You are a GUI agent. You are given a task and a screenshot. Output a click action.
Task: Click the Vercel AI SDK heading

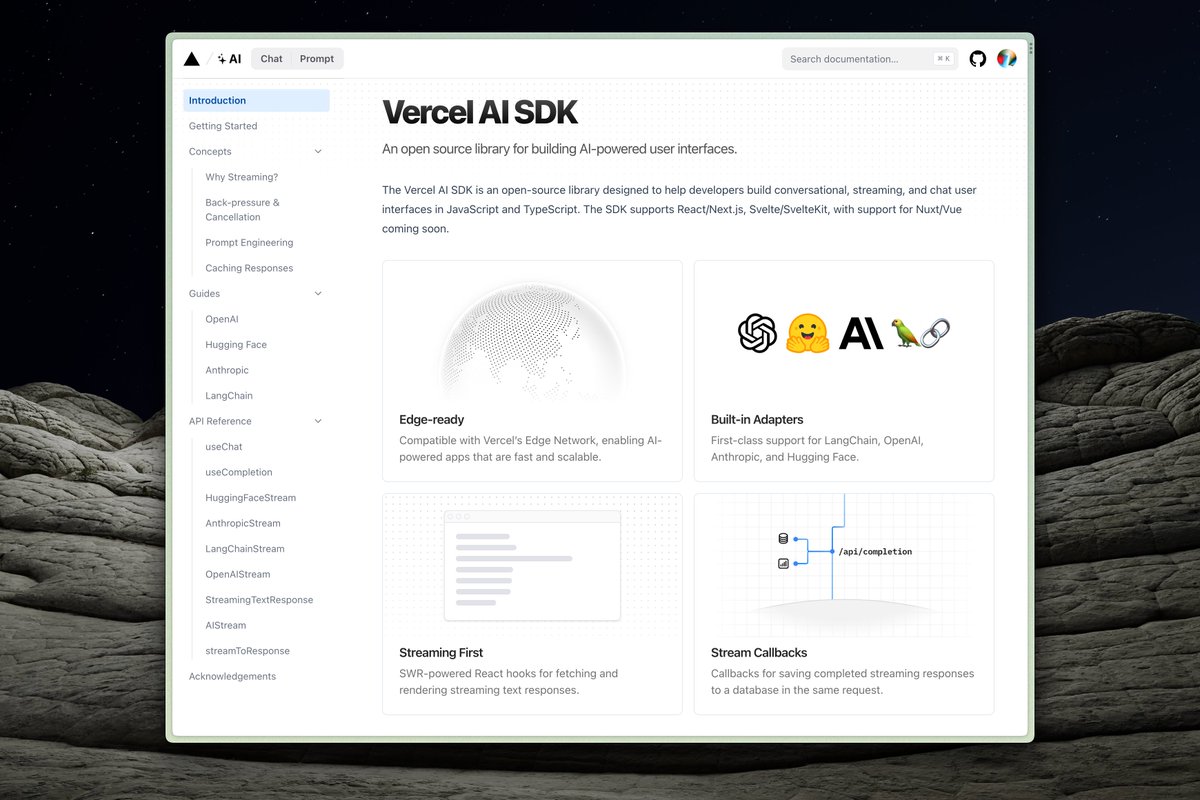coord(480,112)
